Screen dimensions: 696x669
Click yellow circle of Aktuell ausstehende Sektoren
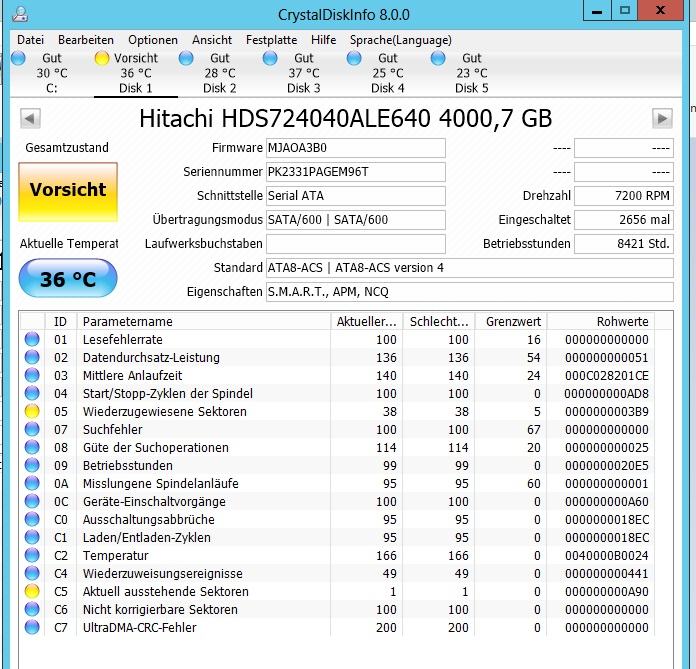click(x=32, y=591)
